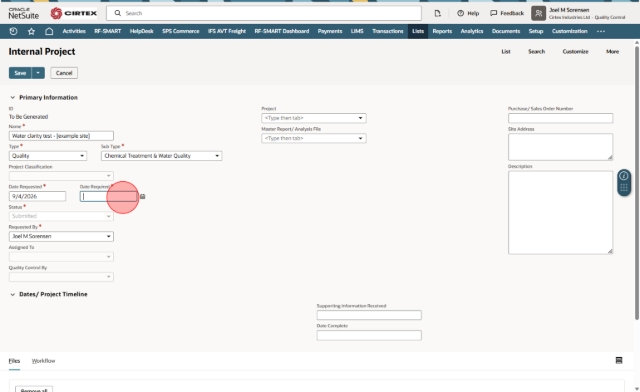Image resolution: width=640 pixels, height=392 pixels.
Task: Go to the Home icon
Action: 49,31
